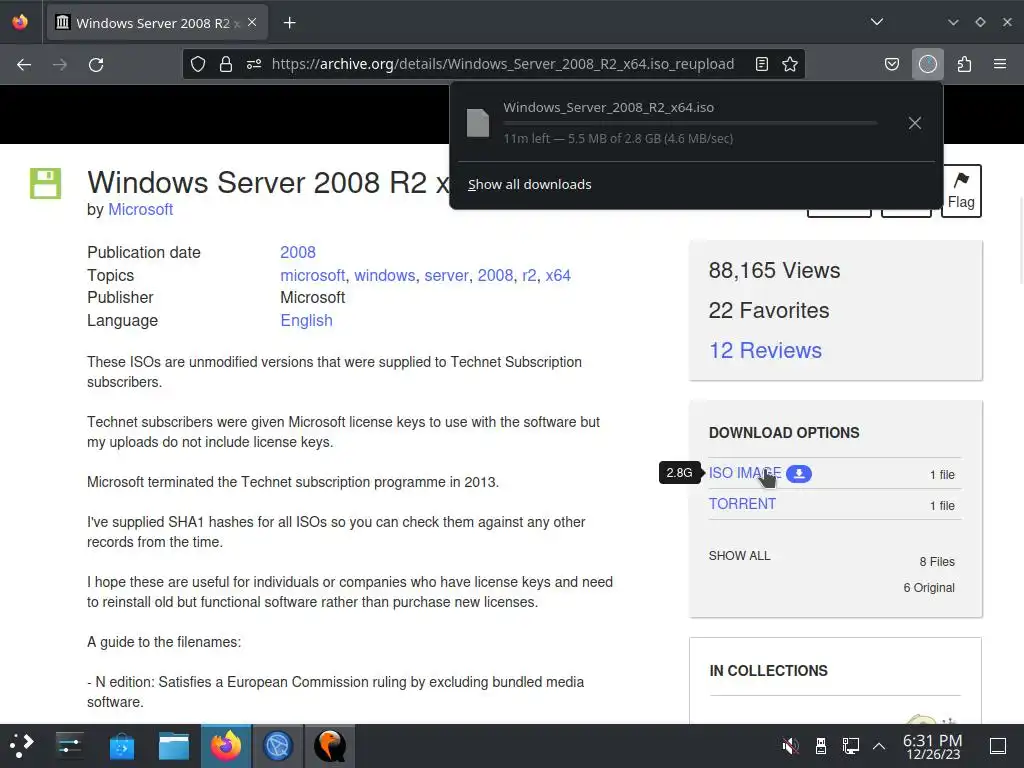Click the Firefox back arrow

click(24, 65)
